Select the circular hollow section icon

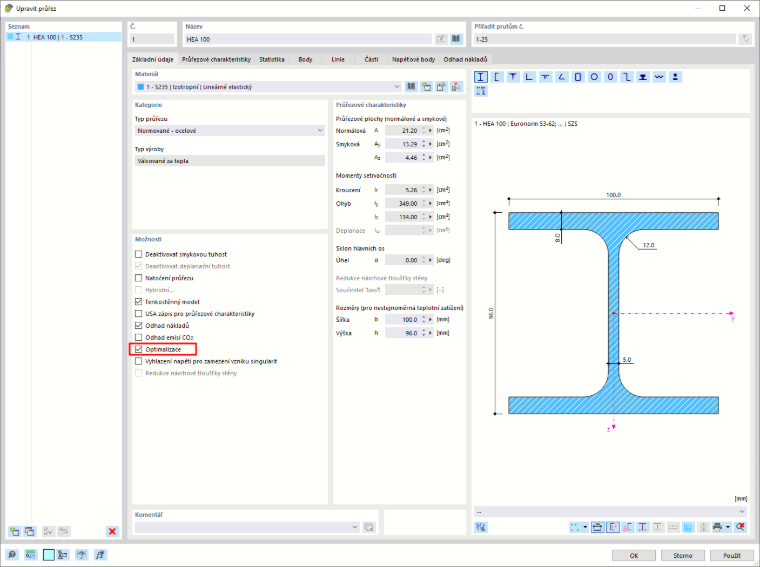594,77
